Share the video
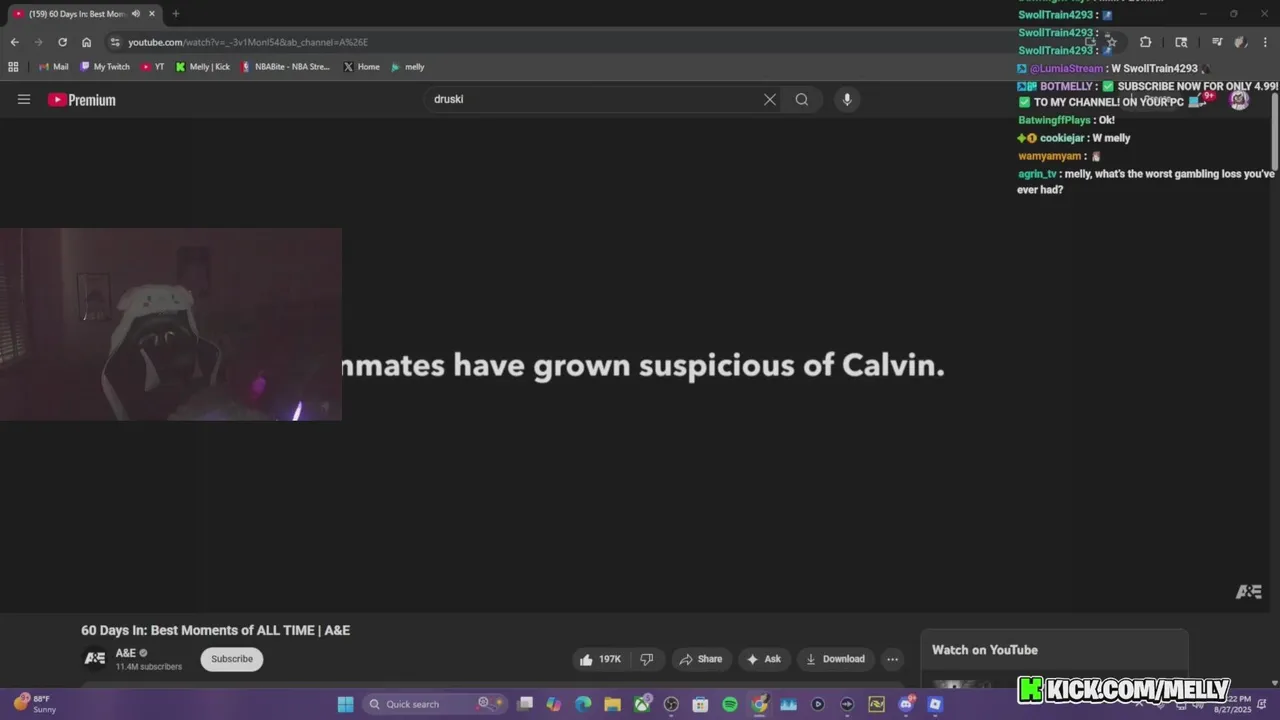The image size is (1280, 720). 700,659
